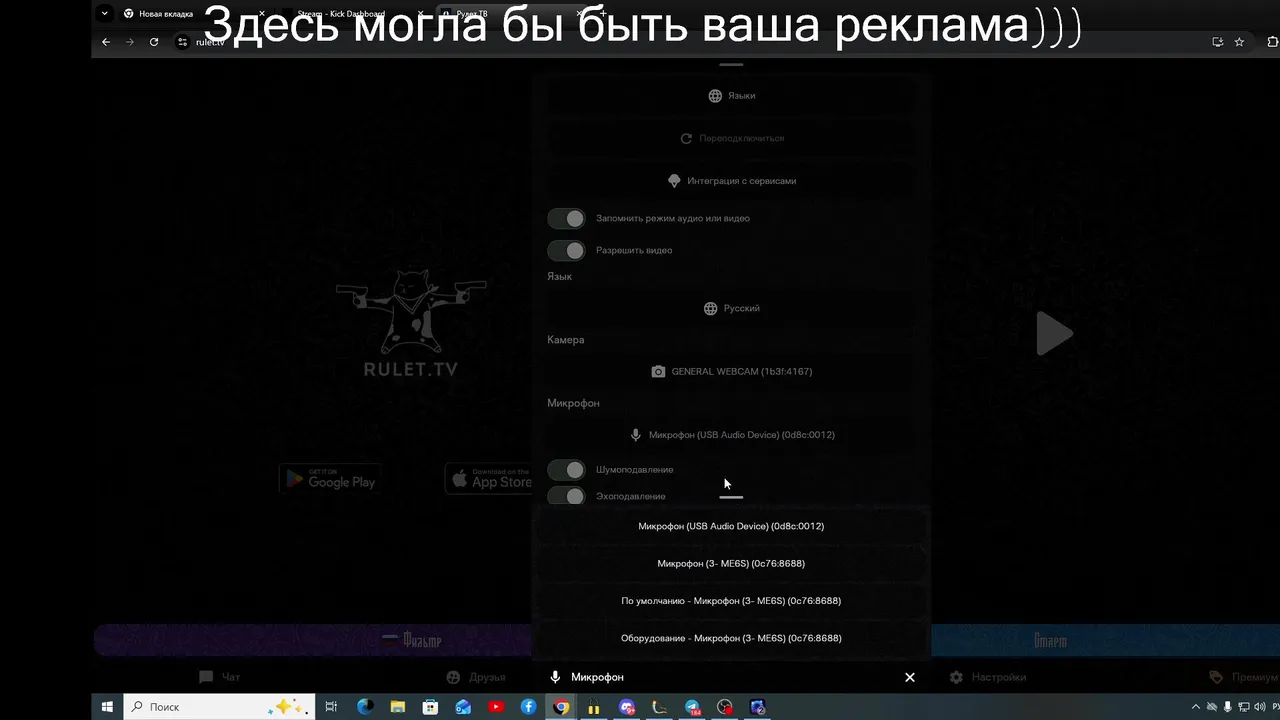
Task: Toggle the Шумоподавление switch
Action: coord(566,469)
